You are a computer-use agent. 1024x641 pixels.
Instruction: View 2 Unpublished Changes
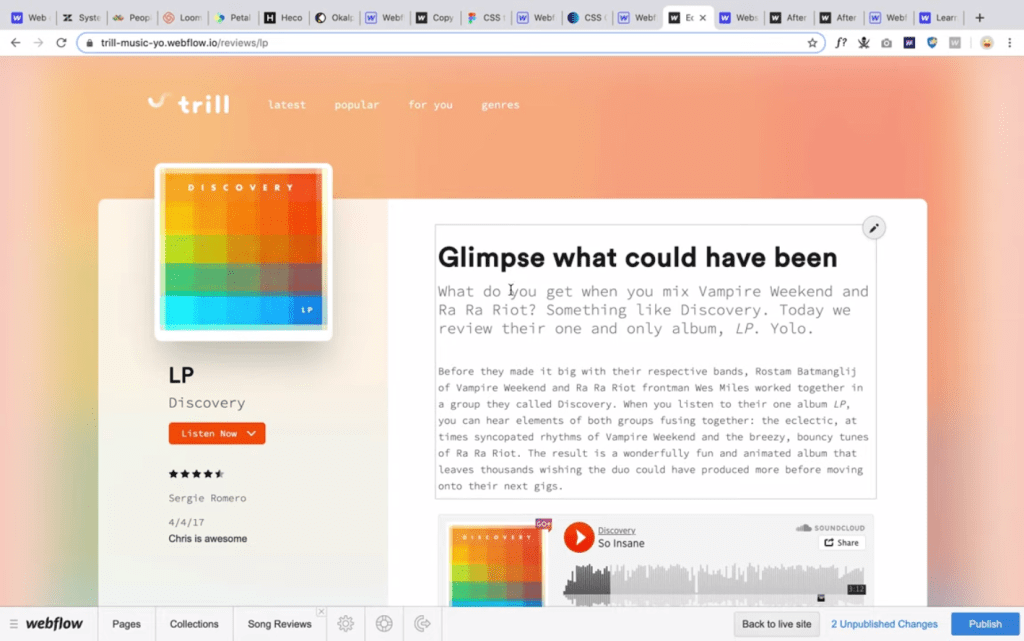point(884,624)
